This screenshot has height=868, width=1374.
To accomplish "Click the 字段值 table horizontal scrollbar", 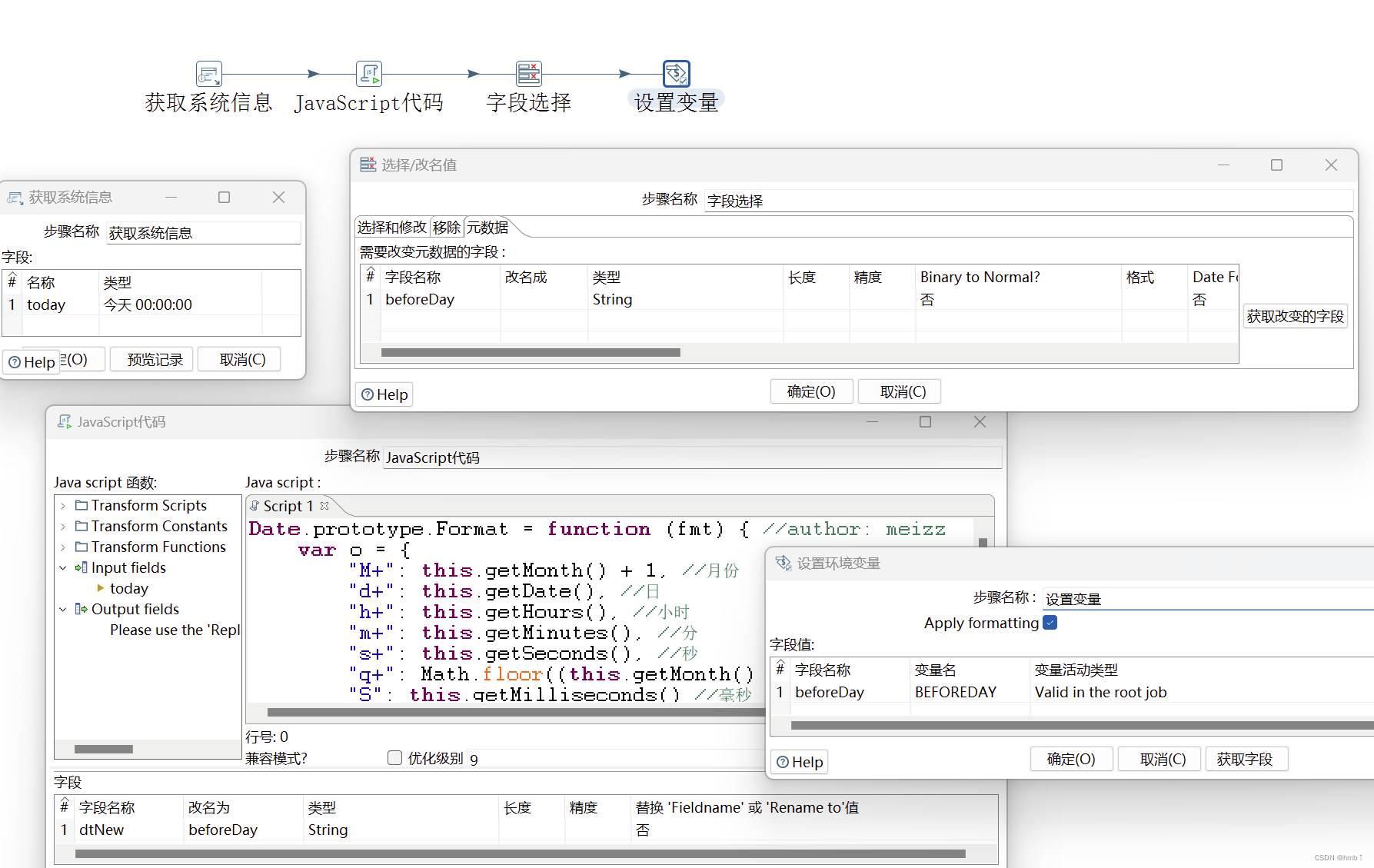I will pos(1082,726).
